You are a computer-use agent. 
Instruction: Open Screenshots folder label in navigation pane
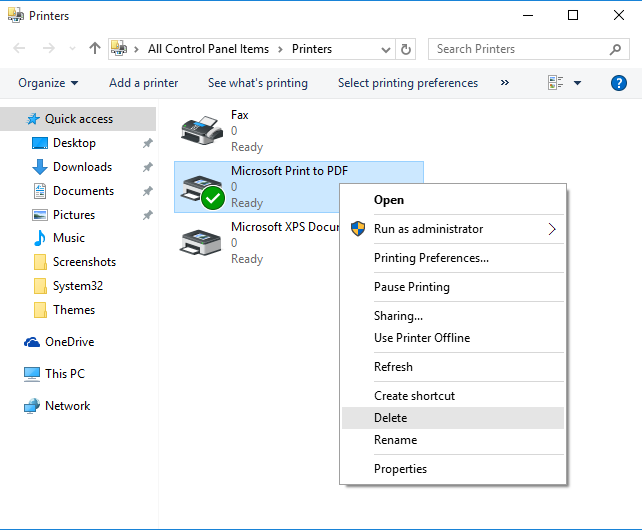84,262
